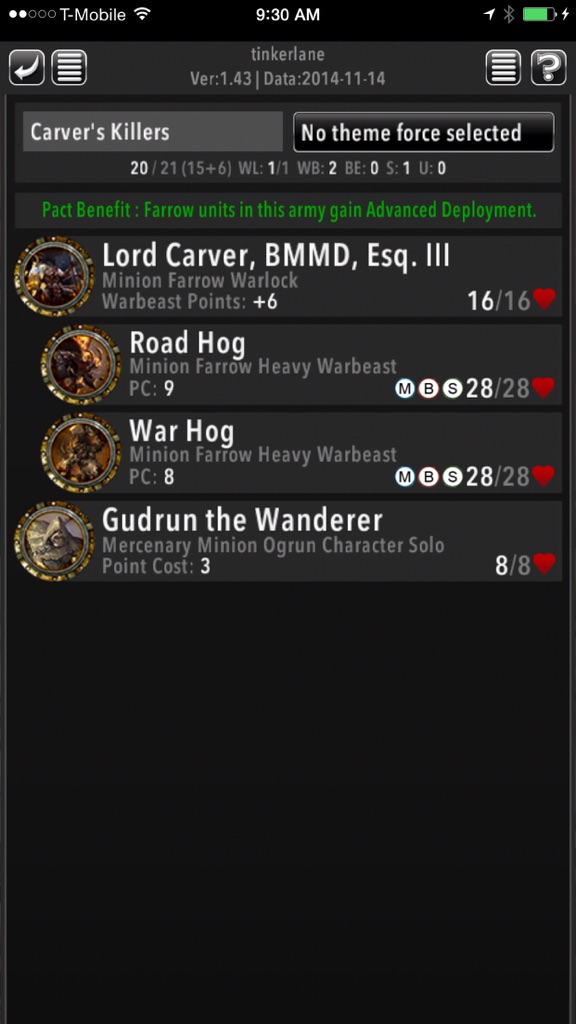This screenshot has height=1024, width=576.
Task: Open the right-side list menu icon
Action: tap(504, 67)
